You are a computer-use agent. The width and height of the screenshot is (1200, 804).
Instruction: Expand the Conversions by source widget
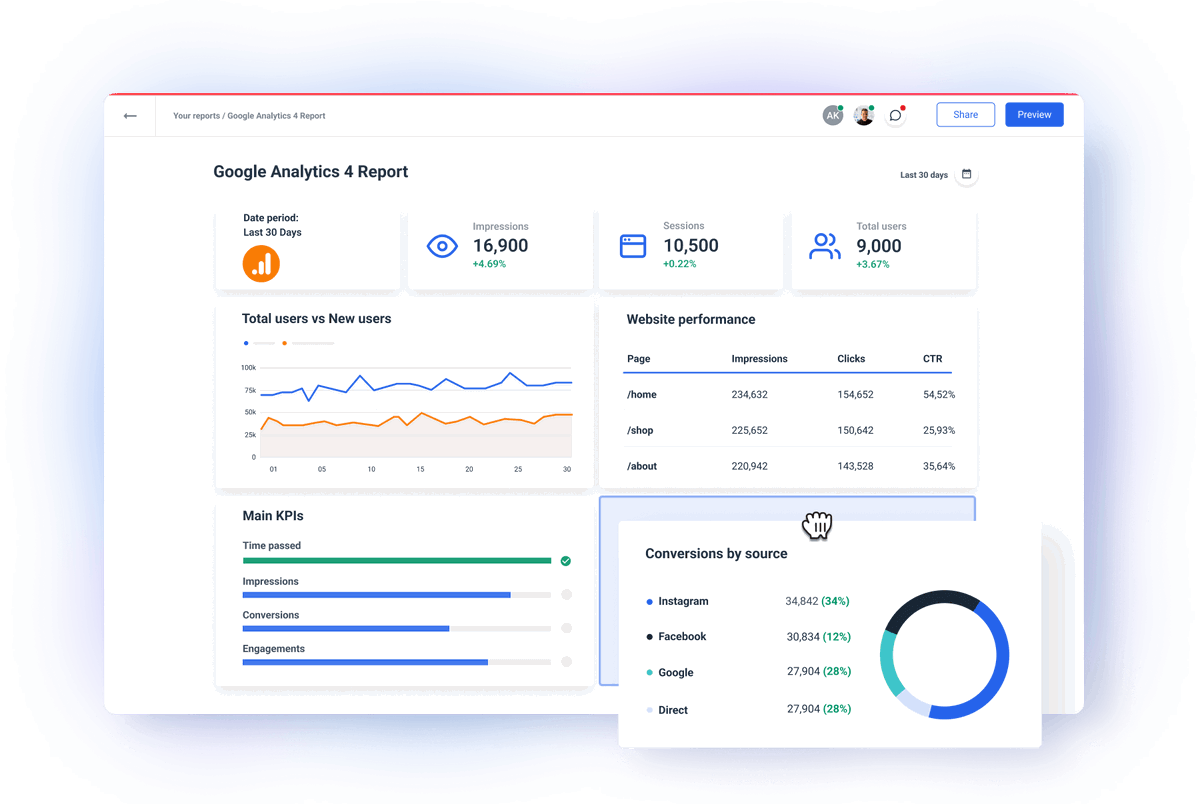coord(818,524)
